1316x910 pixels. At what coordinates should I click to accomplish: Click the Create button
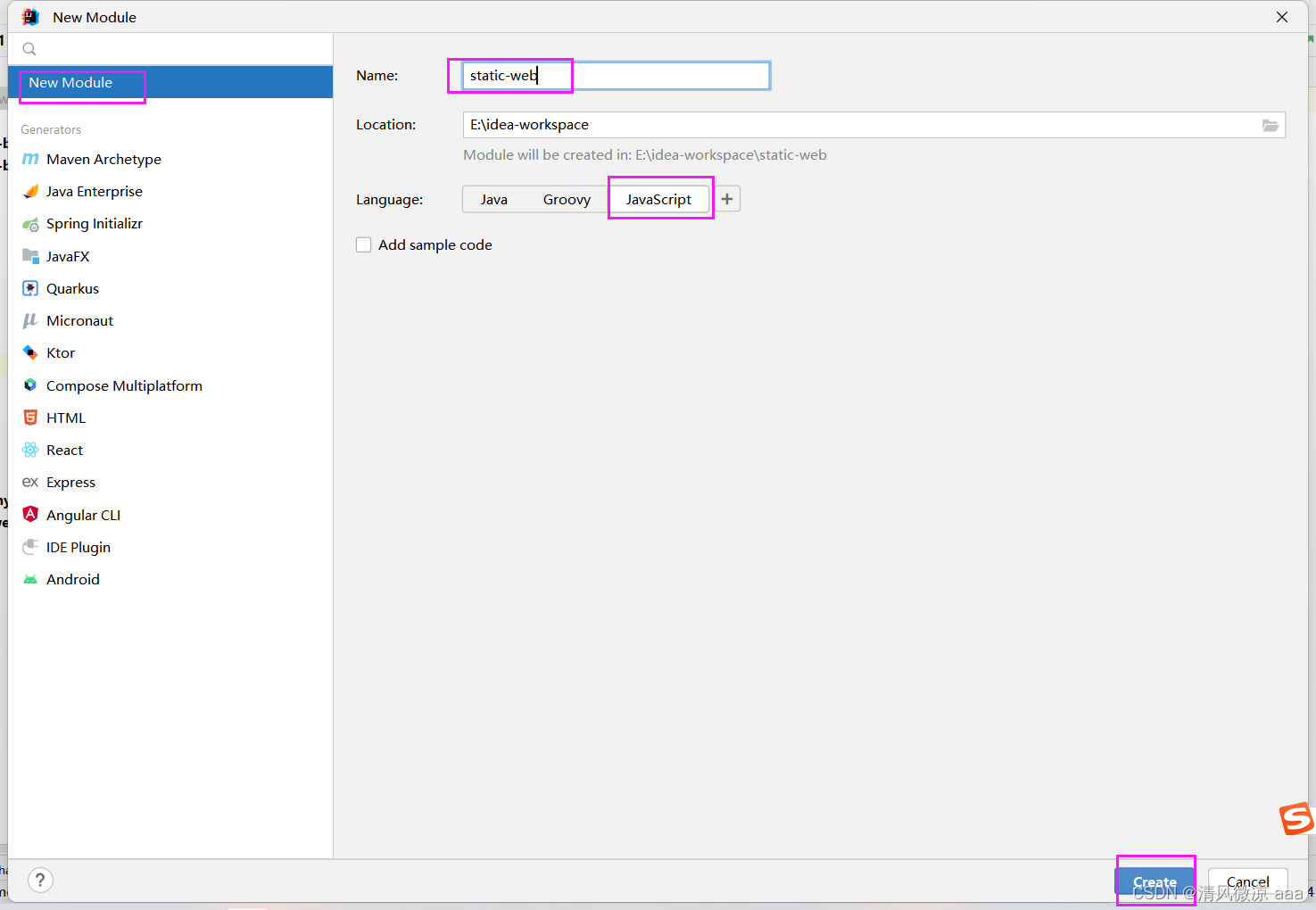coord(1155,881)
